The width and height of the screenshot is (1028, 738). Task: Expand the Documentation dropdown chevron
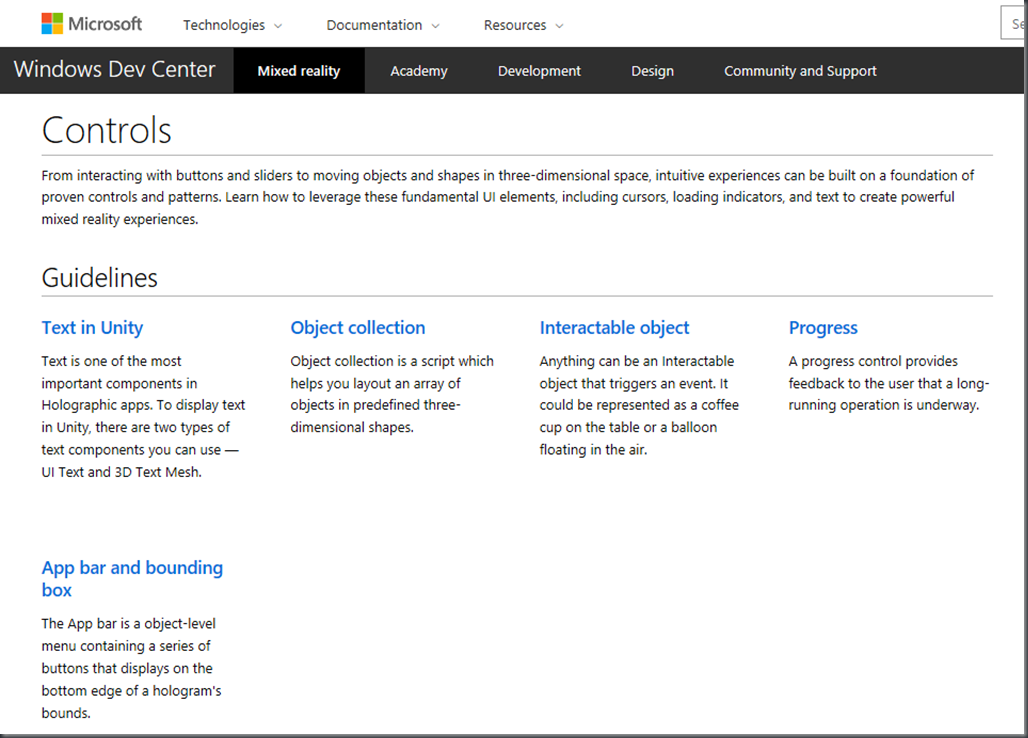pos(435,26)
